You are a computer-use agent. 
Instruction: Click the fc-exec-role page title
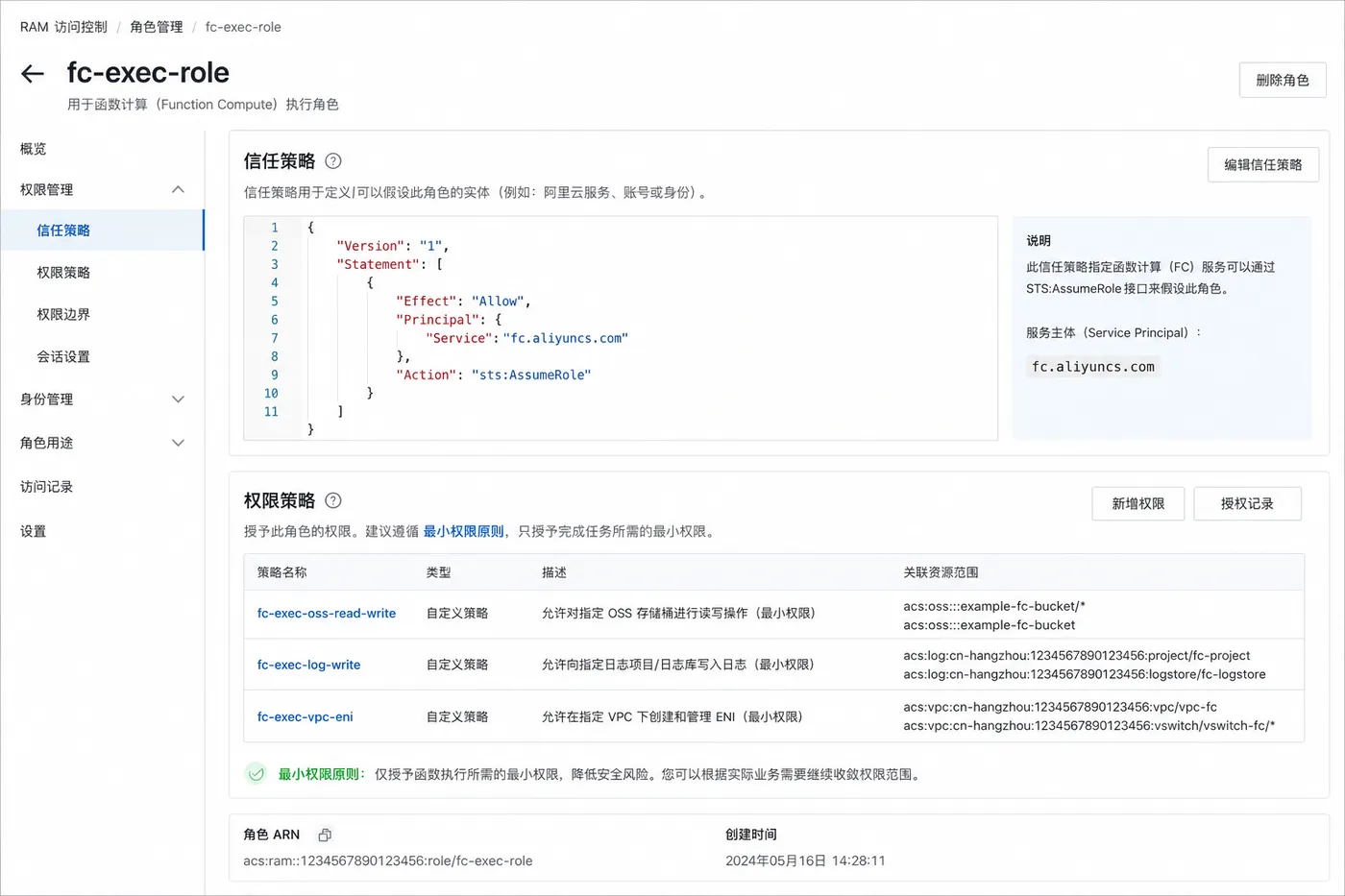click(148, 73)
